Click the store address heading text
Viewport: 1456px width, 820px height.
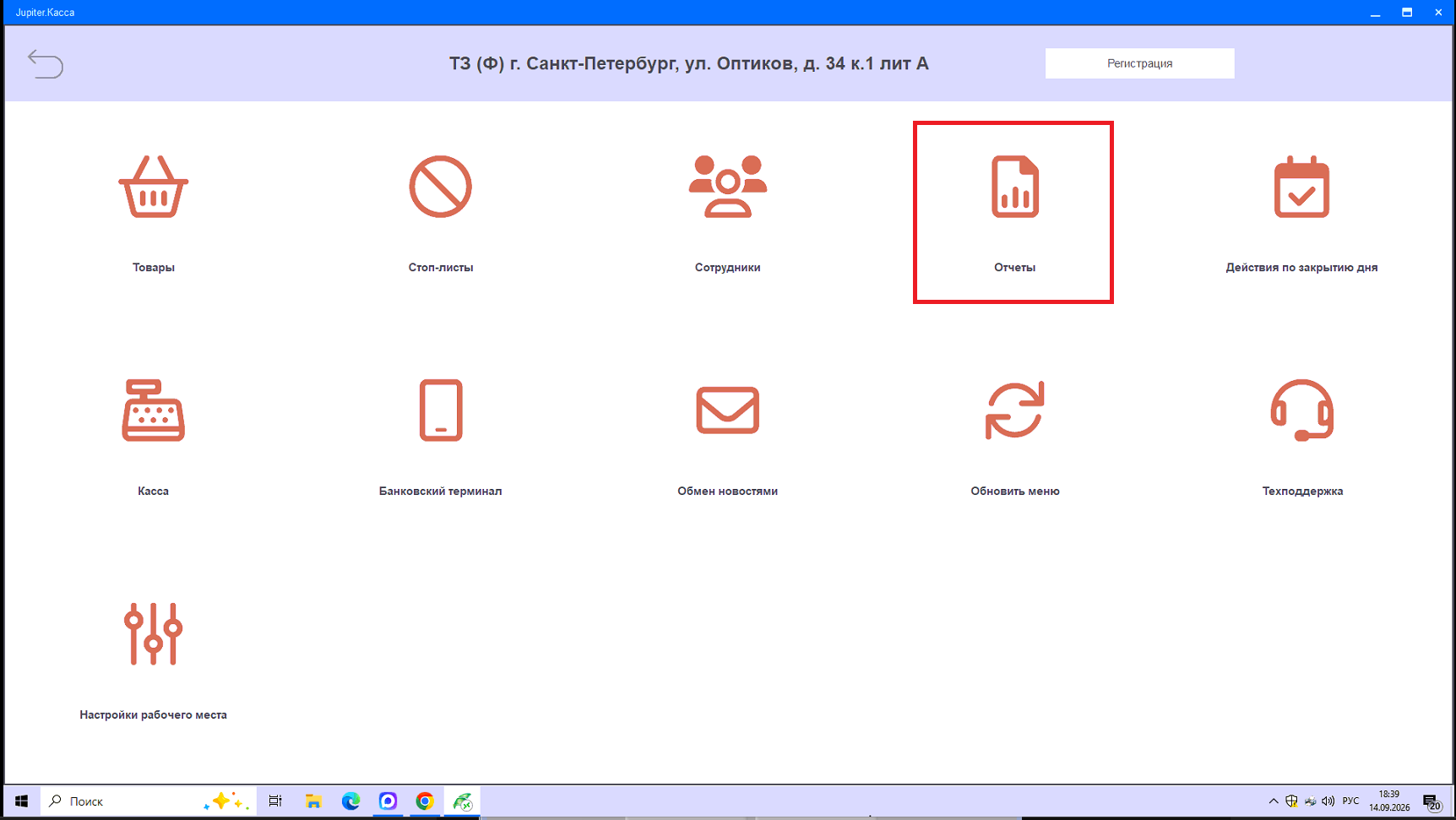coord(688,63)
